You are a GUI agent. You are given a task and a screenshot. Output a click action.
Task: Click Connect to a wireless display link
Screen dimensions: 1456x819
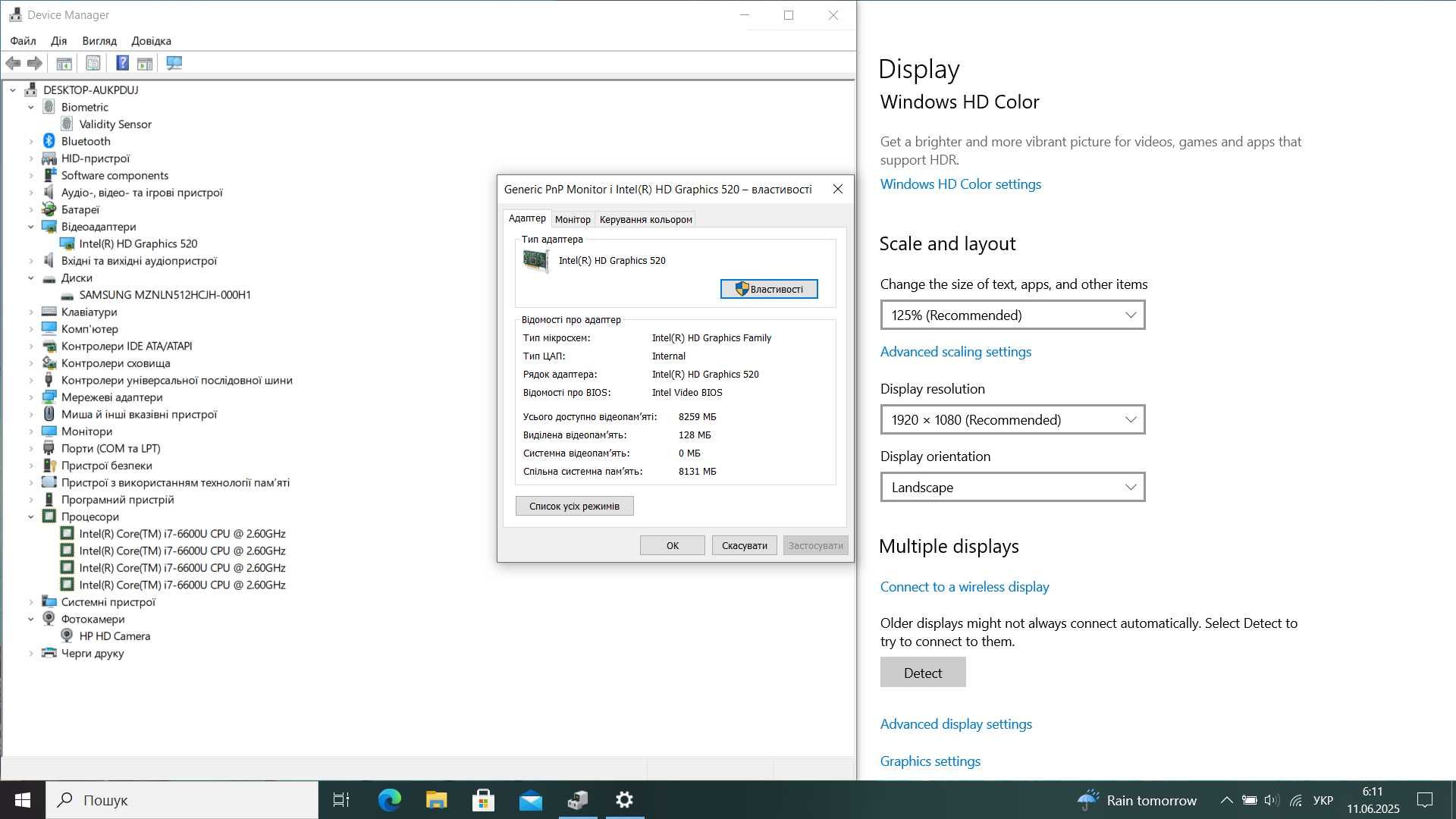pyautogui.click(x=965, y=587)
